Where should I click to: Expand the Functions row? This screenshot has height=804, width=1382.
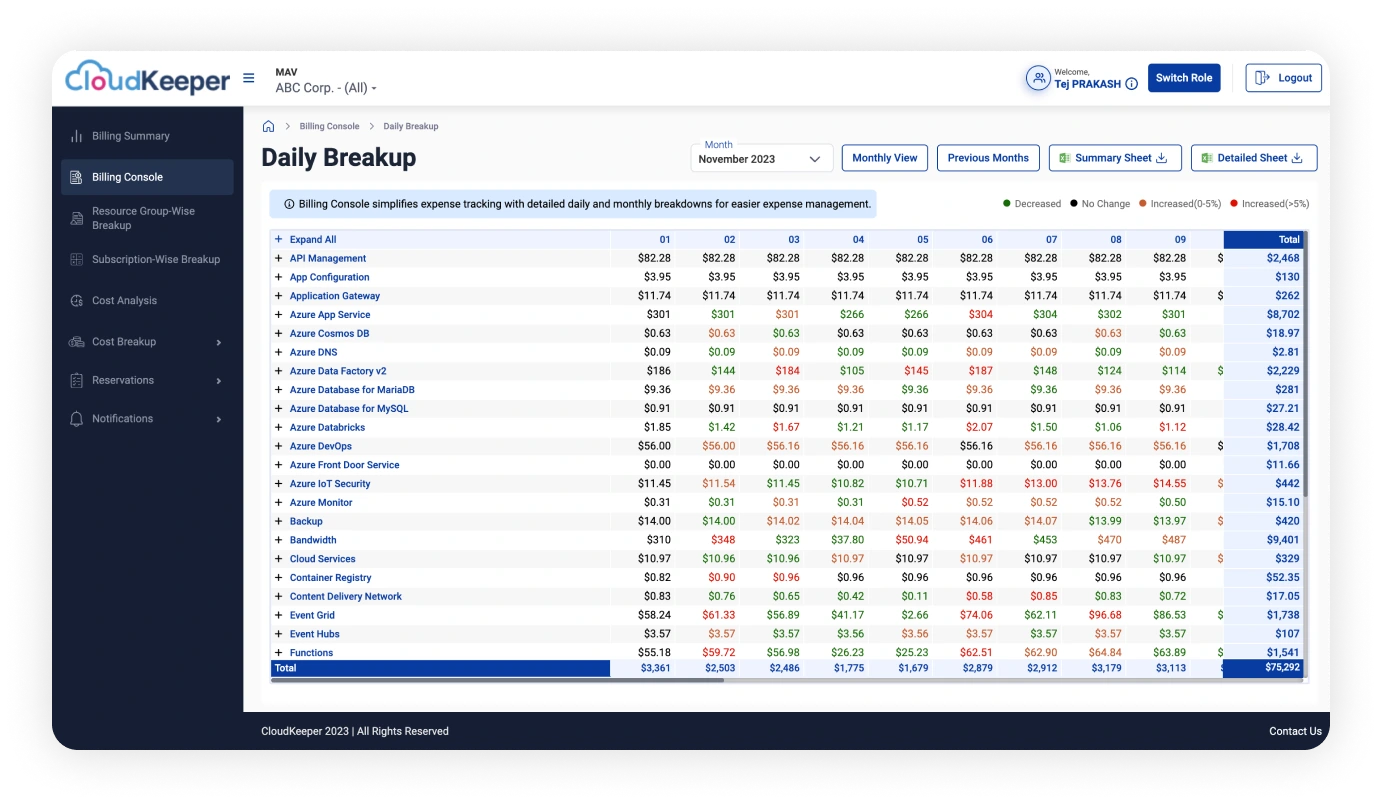coord(279,653)
